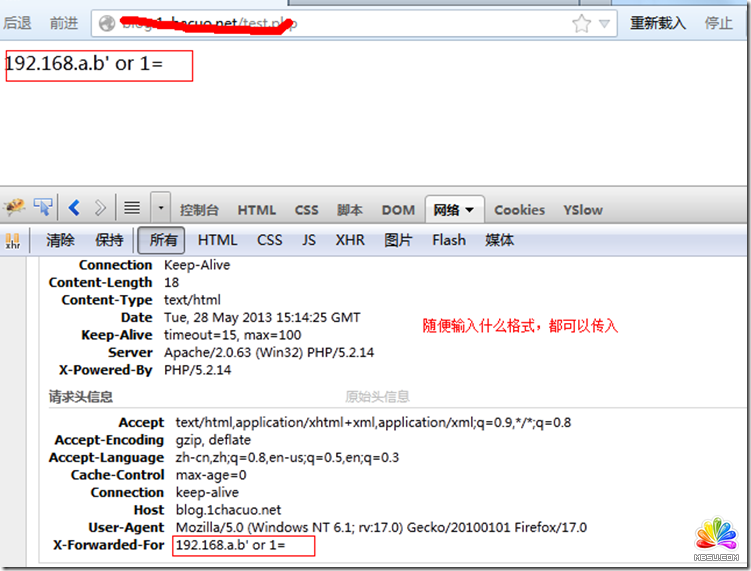Open the 网络 tab dropdown menu
The image size is (751, 571).
pyautogui.click(x=469, y=210)
